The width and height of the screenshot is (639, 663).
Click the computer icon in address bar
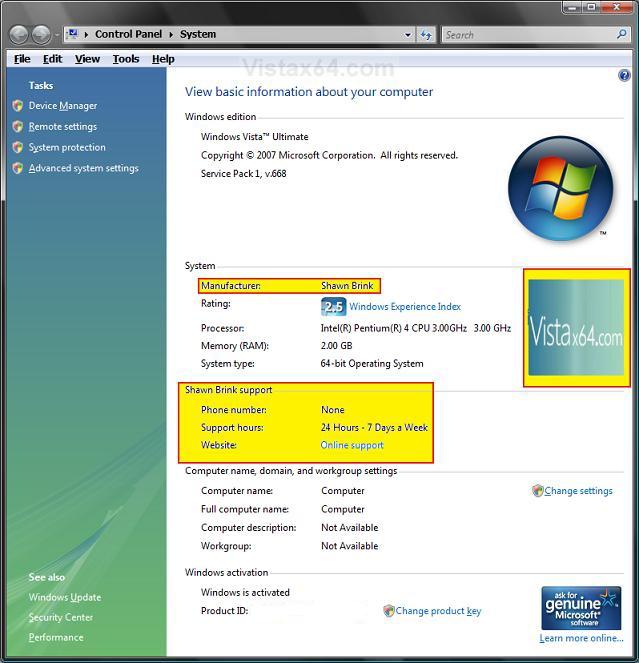(x=73, y=34)
